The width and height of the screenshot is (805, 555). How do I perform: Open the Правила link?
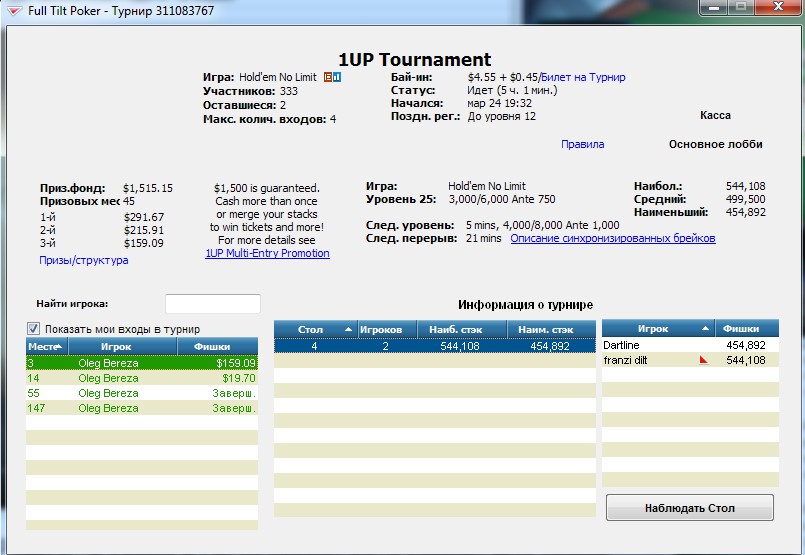pos(582,144)
